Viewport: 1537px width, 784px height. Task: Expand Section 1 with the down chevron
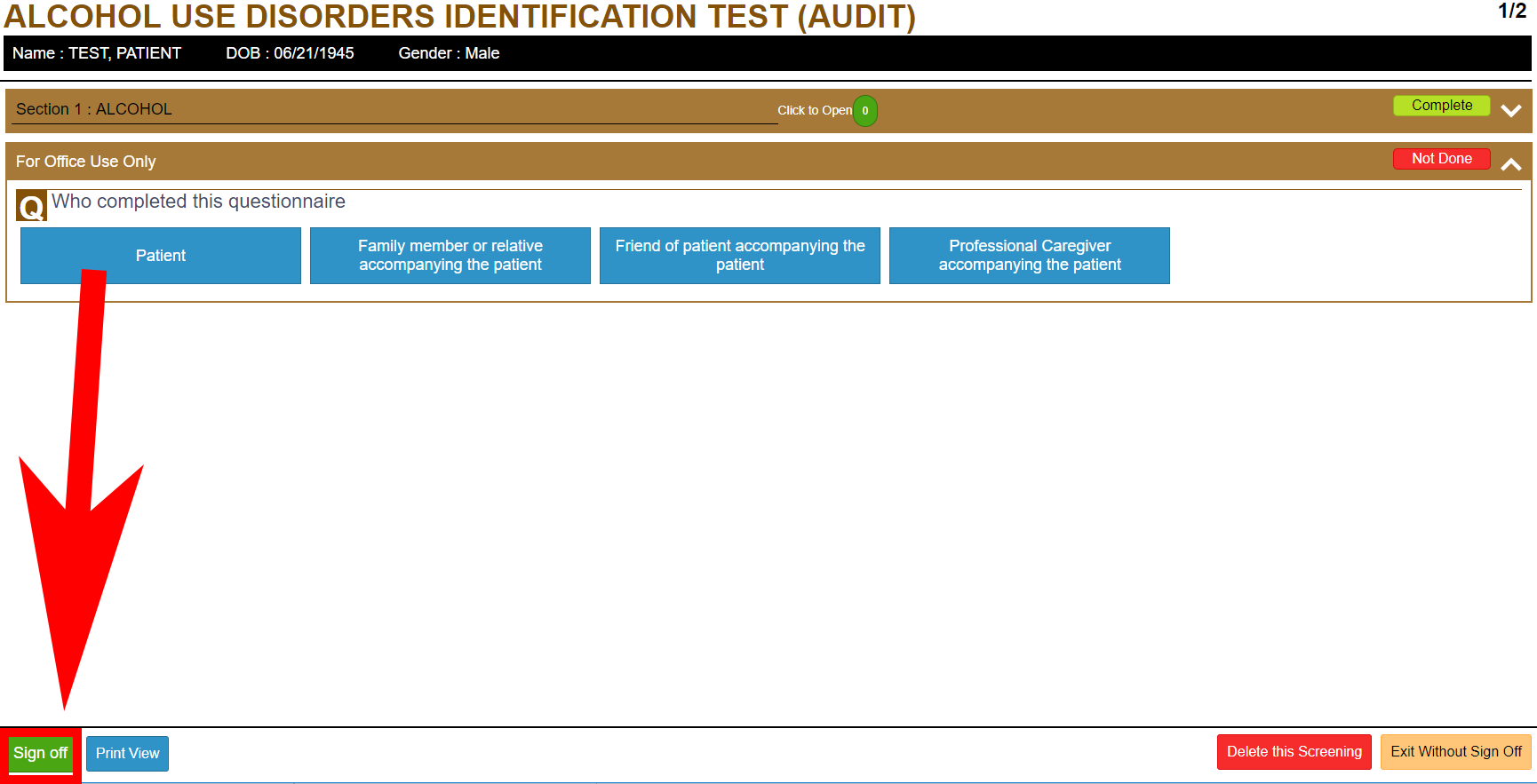point(1510,111)
